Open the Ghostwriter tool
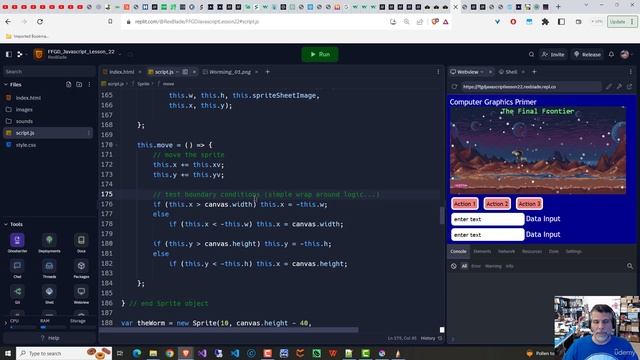640x360 pixels. (x=17, y=243)
